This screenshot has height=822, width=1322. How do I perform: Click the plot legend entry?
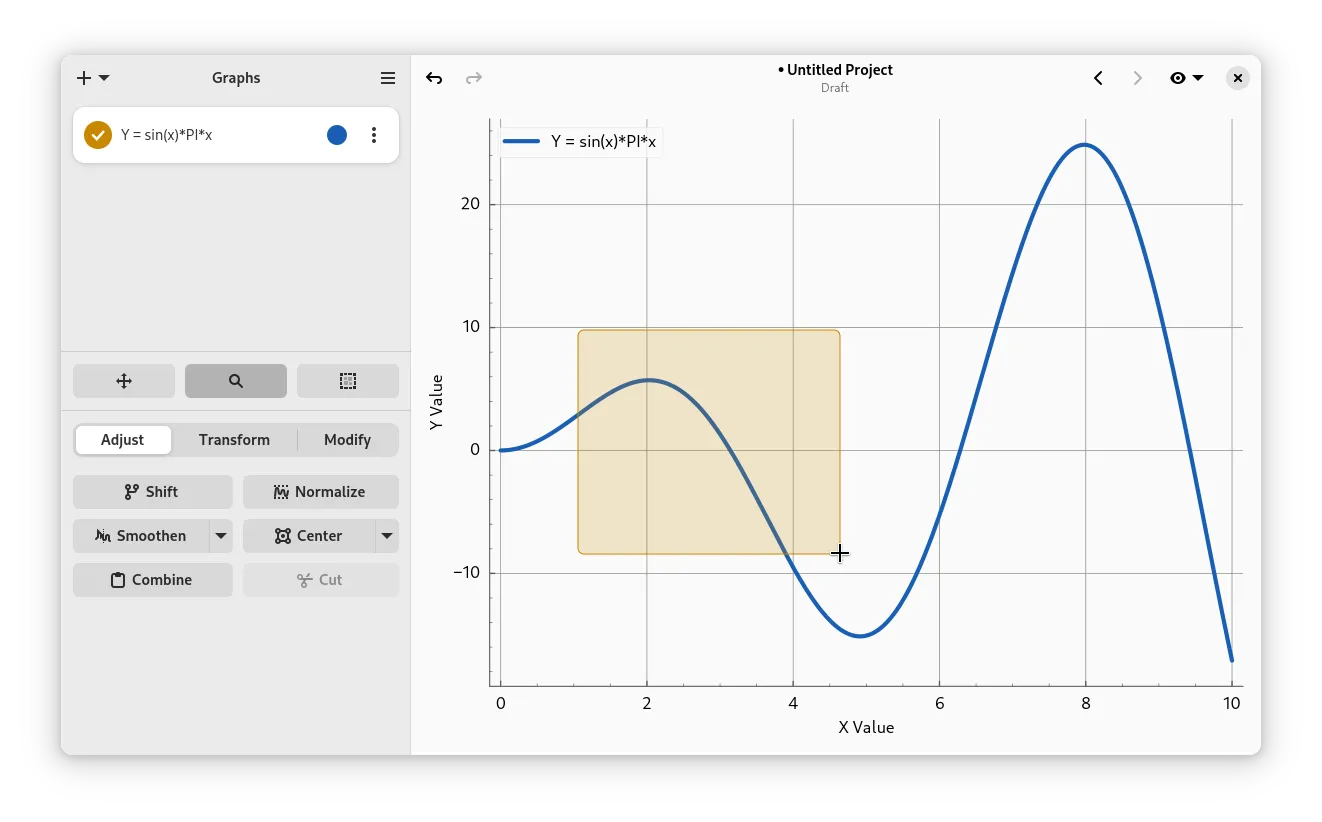[x=580, y=142]
